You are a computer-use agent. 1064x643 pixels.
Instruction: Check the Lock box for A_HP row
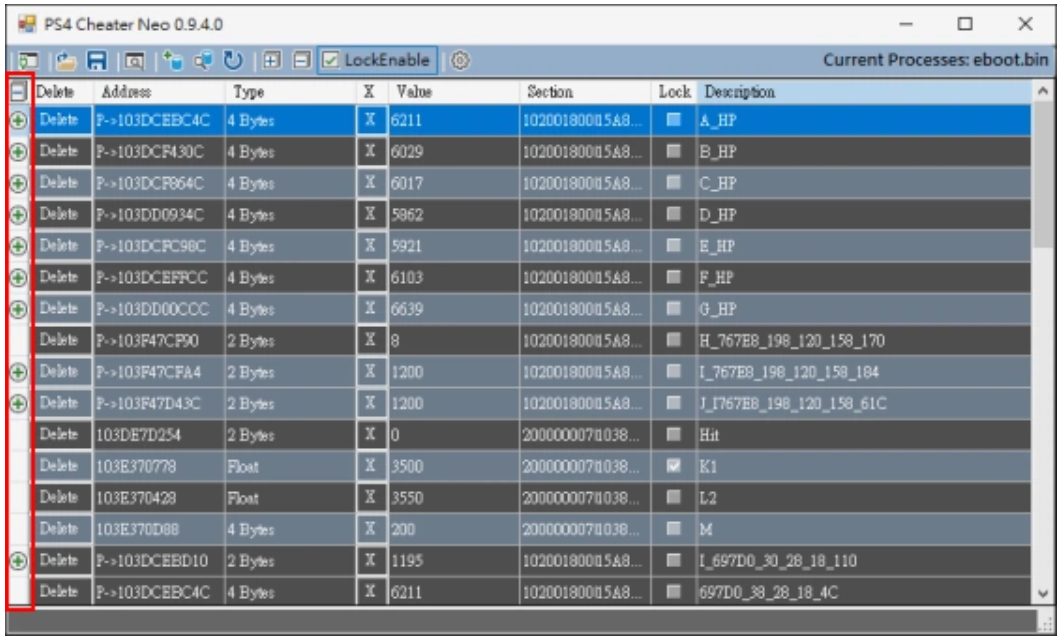[x=674, y=121]
